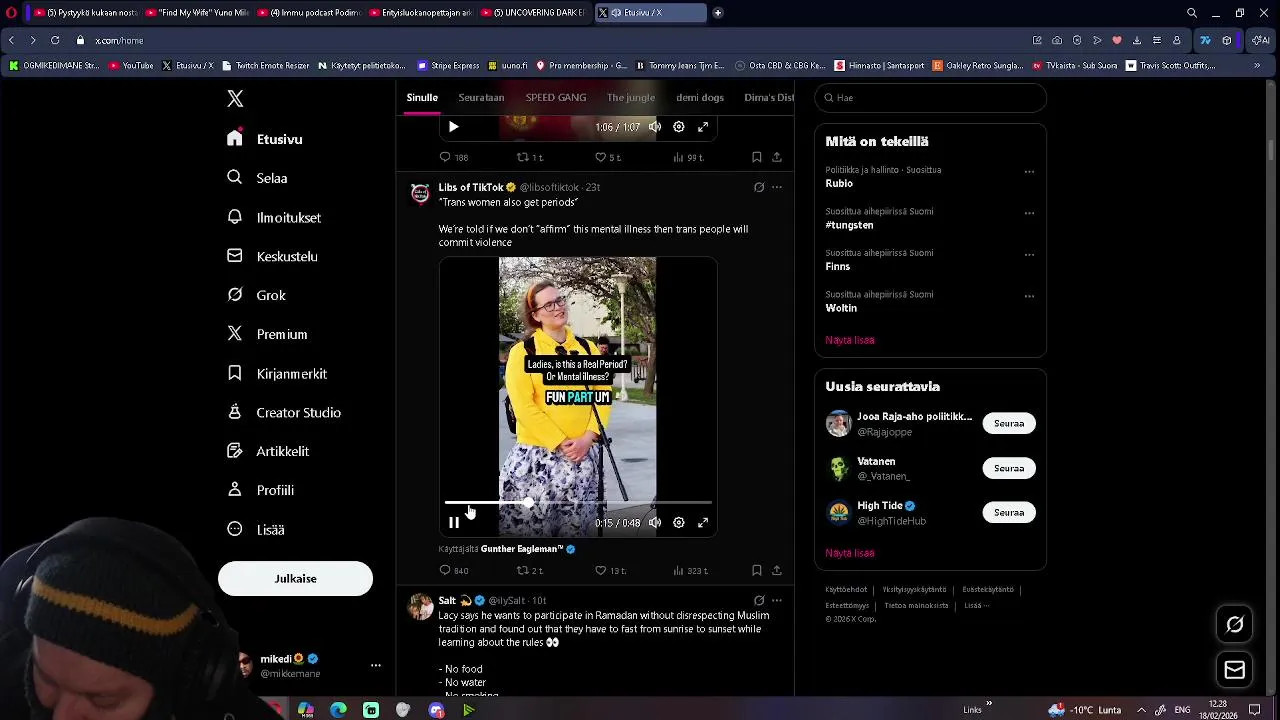
Task: Open settings gear on top video
Action: (x=679, y=127)
